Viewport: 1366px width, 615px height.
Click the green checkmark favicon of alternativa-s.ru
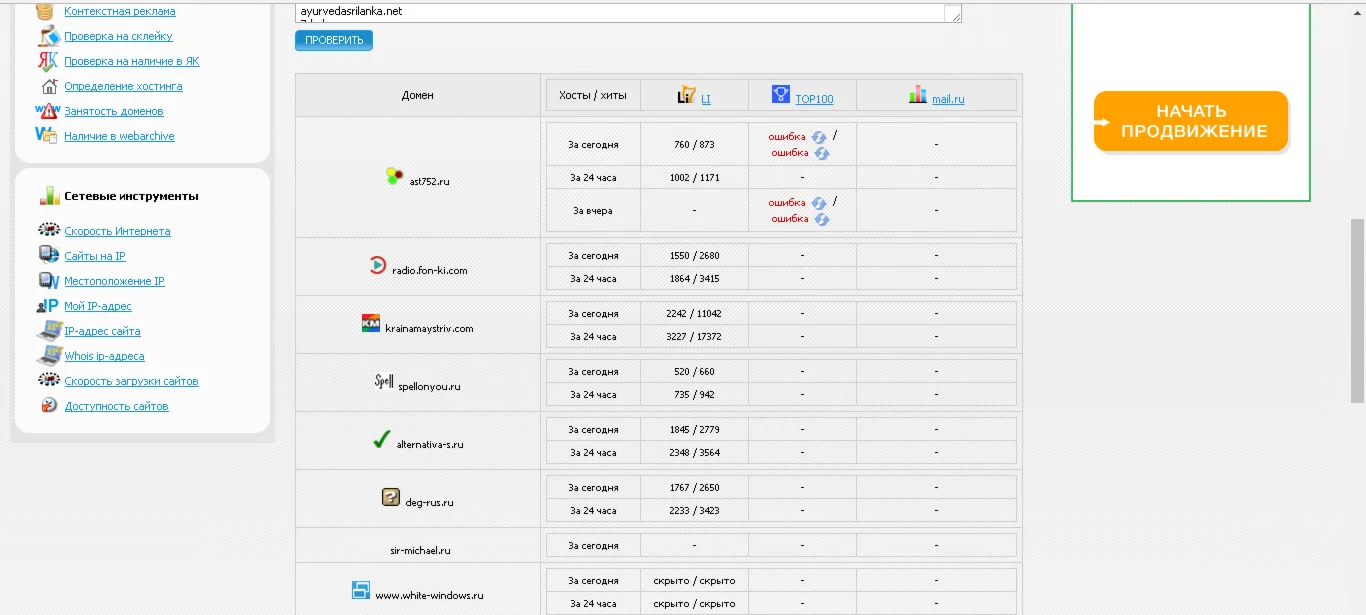pyautogui.click(x=381, y=439)
